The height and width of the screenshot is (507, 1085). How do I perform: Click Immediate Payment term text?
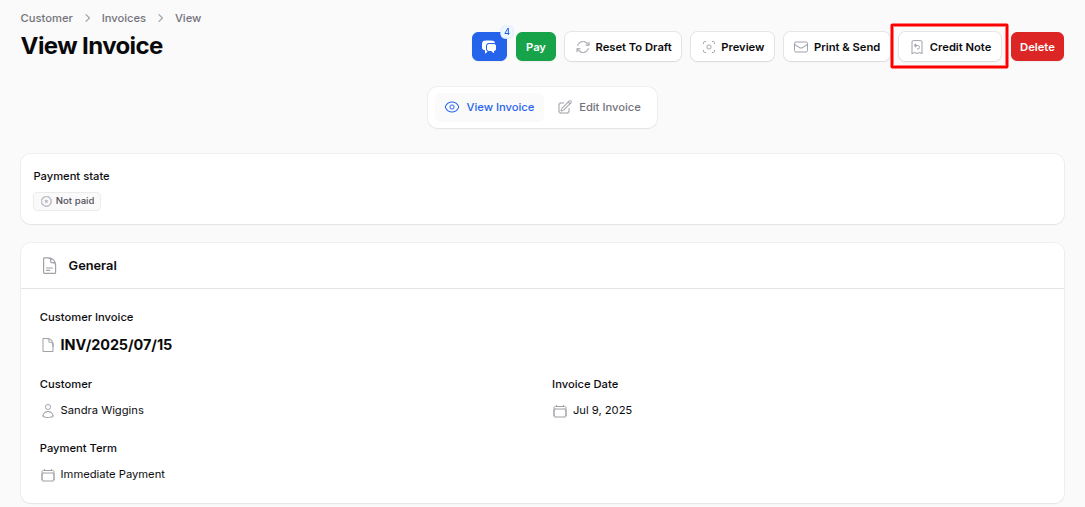(x=113, y=474)
